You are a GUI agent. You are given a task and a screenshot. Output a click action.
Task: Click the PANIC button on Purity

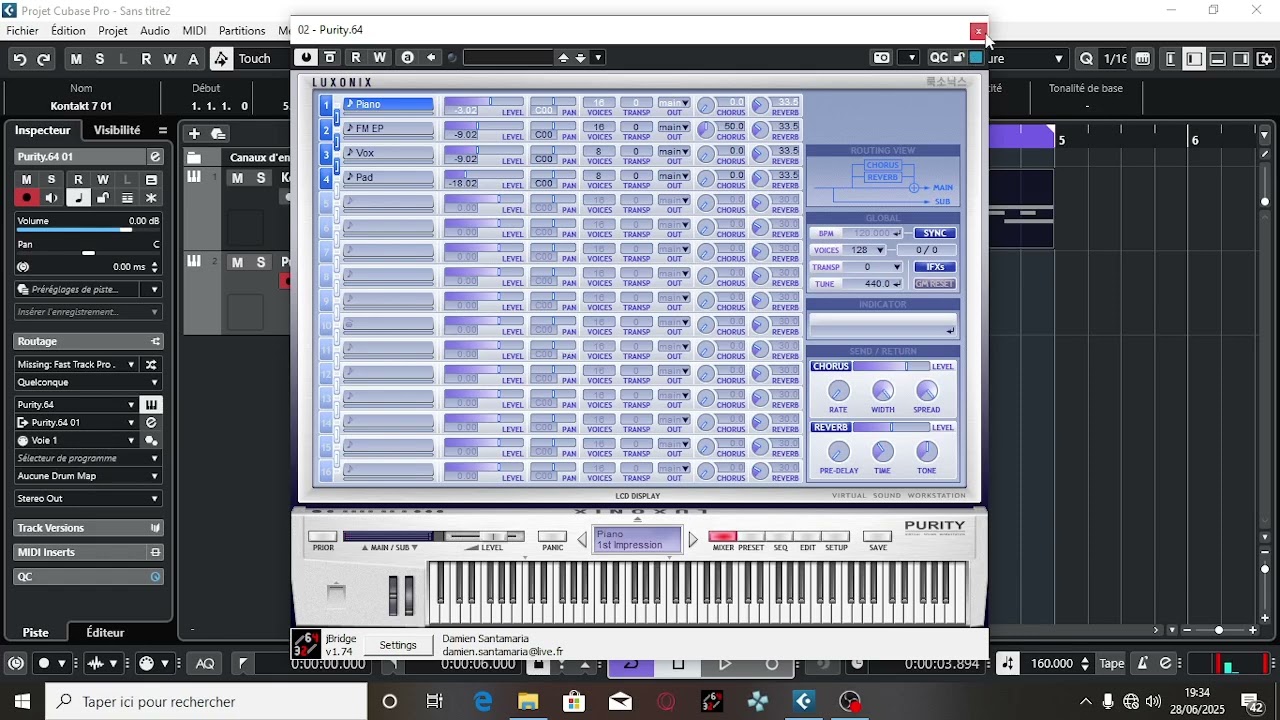[x=552, y=537]
